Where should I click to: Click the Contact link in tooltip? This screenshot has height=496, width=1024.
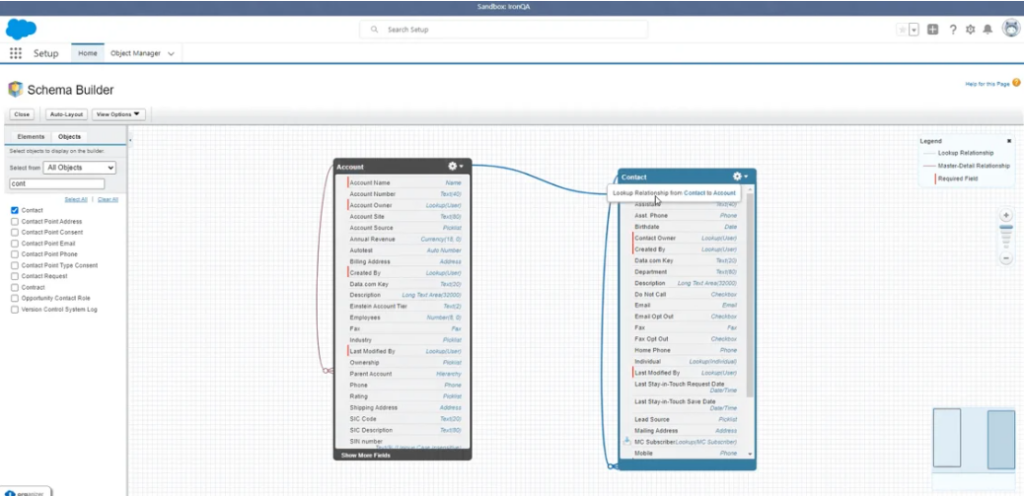[x=694, y=193]
